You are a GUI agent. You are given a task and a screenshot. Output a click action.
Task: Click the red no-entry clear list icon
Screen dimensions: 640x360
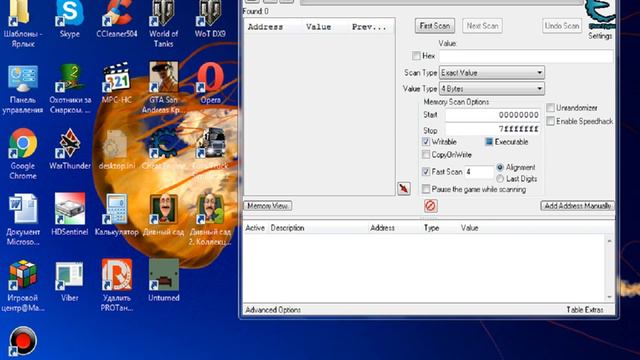(430, 206)
